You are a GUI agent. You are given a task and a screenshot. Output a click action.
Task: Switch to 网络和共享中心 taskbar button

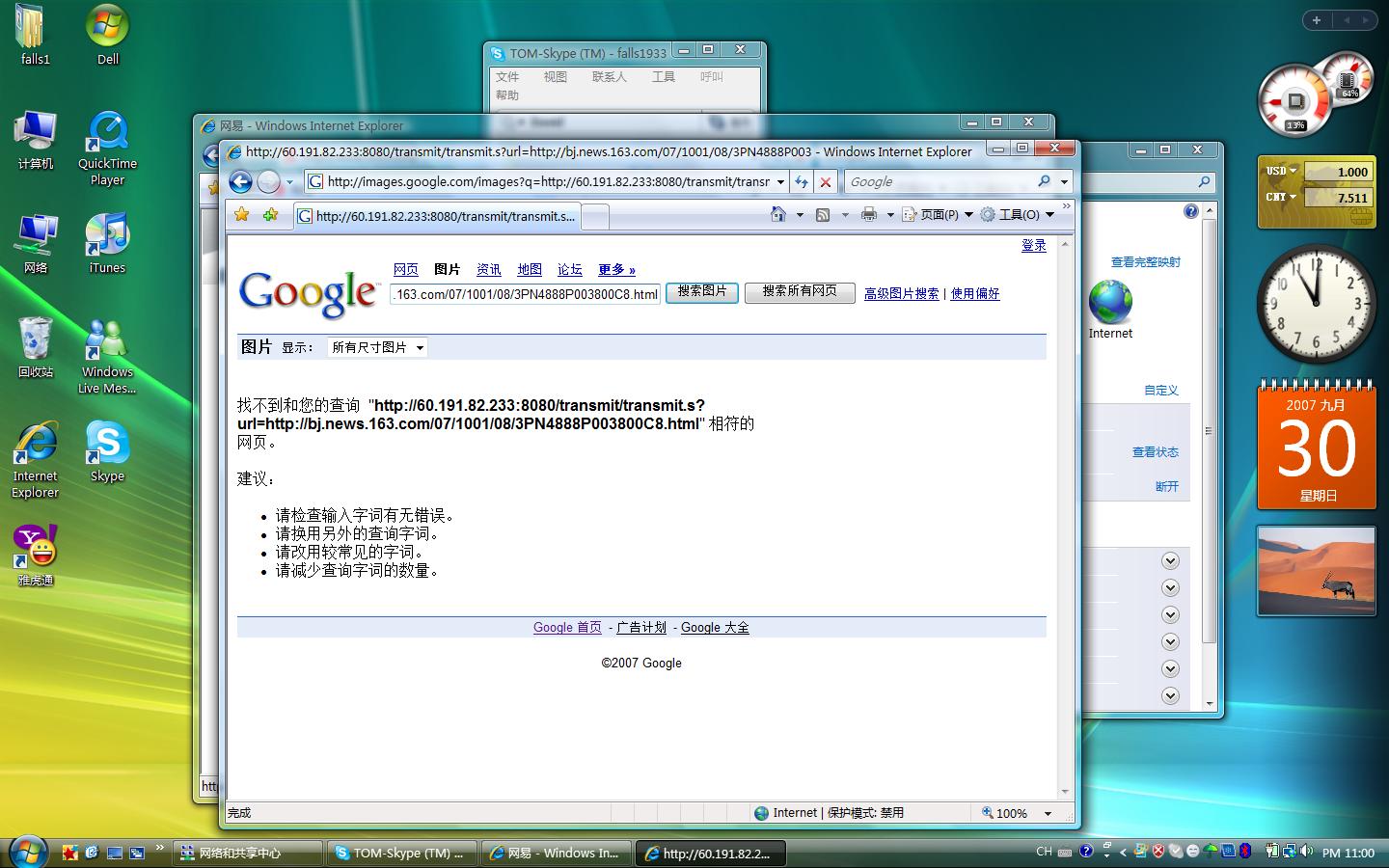(249, 853)
